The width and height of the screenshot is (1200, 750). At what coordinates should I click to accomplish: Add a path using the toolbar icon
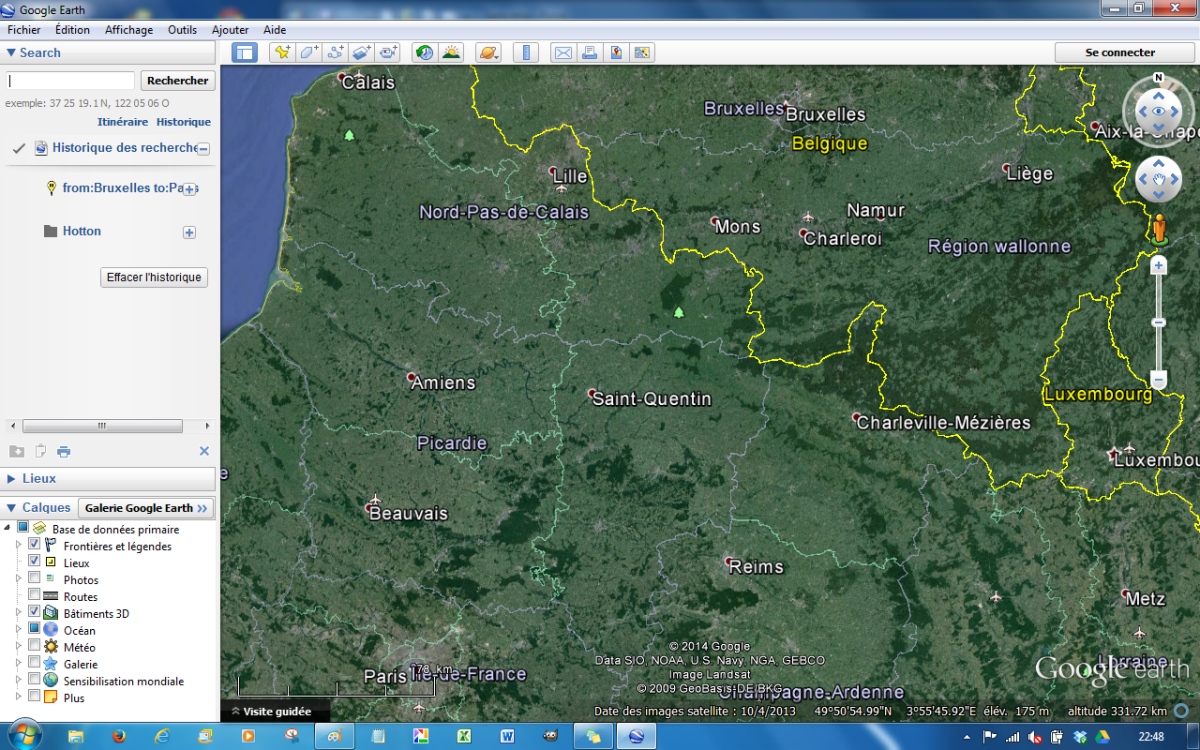[335, 53]
